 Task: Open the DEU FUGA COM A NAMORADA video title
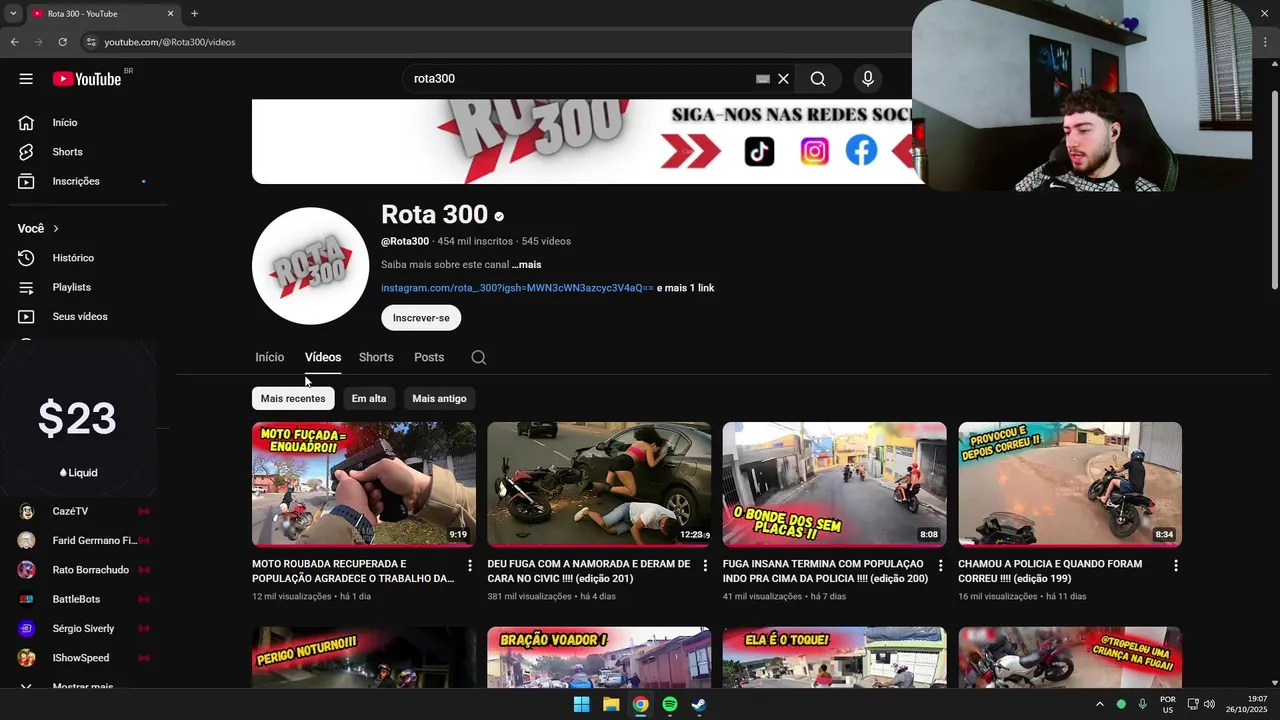click(x=589, y=571)
